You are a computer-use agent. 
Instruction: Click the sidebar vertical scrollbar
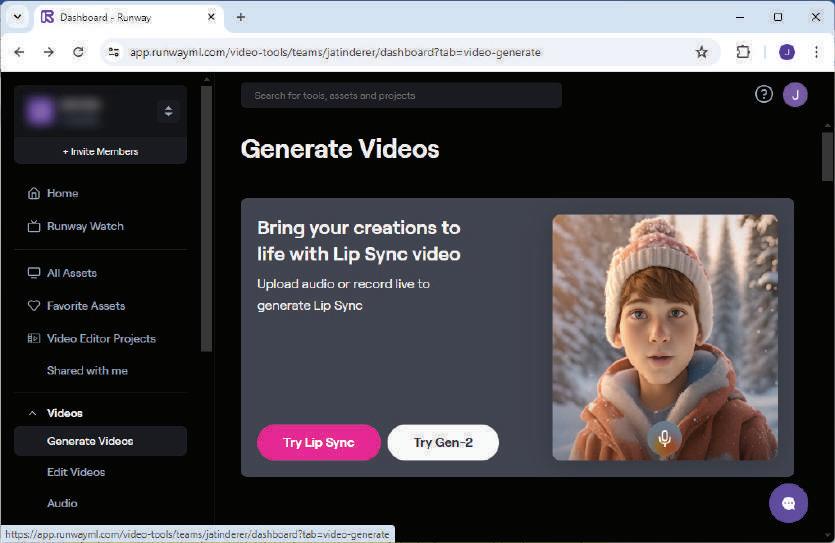(207, 218)
